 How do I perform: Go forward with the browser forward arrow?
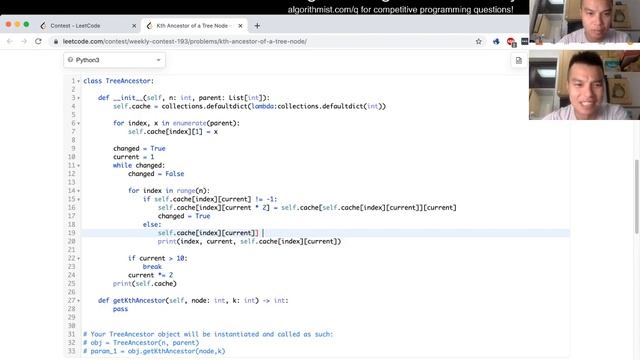tap(24, 41)
